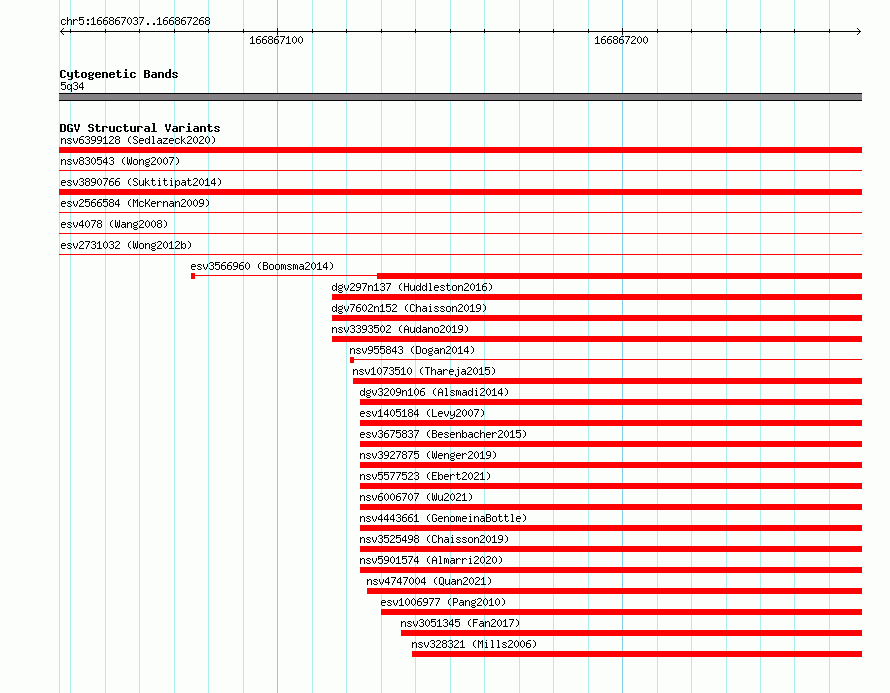
Task: Select the esv2731032 (Wong2012b) variant label
Action: pos(126,245)
